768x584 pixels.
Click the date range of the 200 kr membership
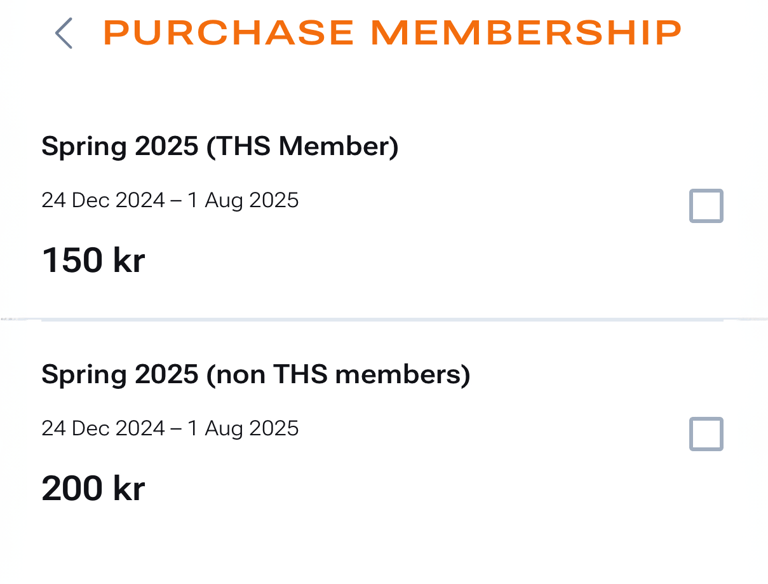(x=170, y=429)
